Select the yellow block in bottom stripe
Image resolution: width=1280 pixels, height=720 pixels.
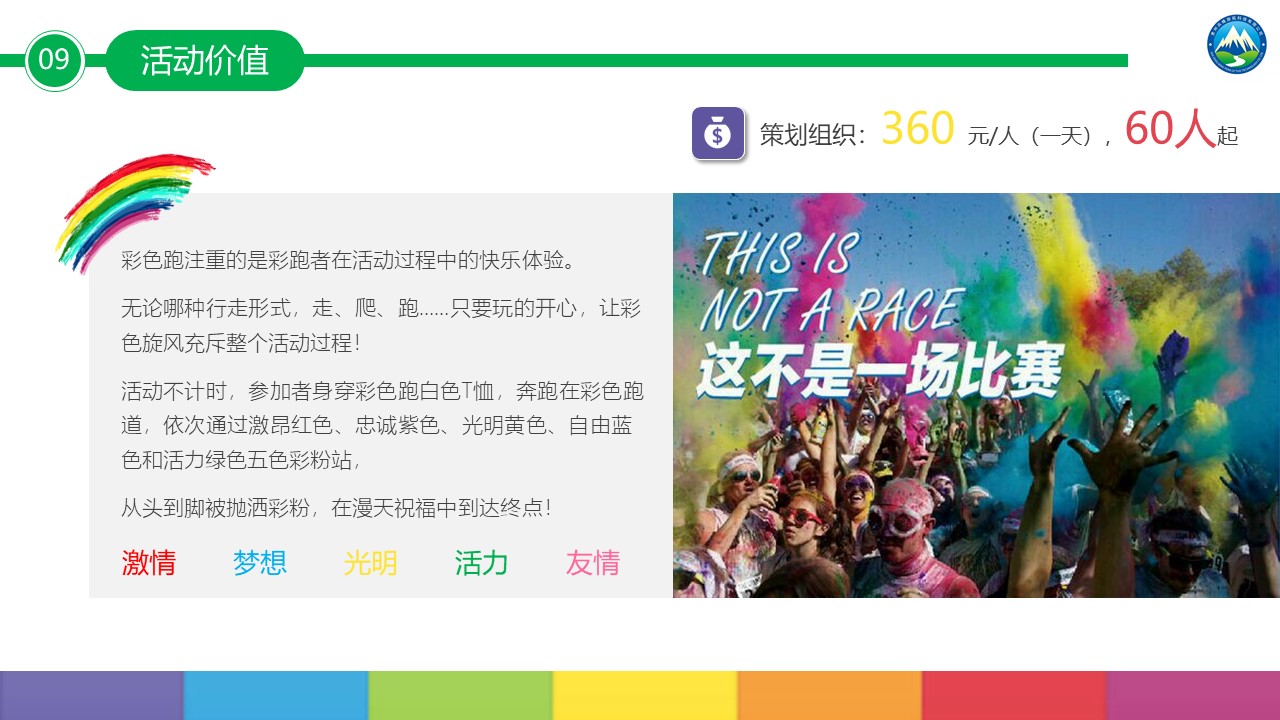(x=645, y=695)
